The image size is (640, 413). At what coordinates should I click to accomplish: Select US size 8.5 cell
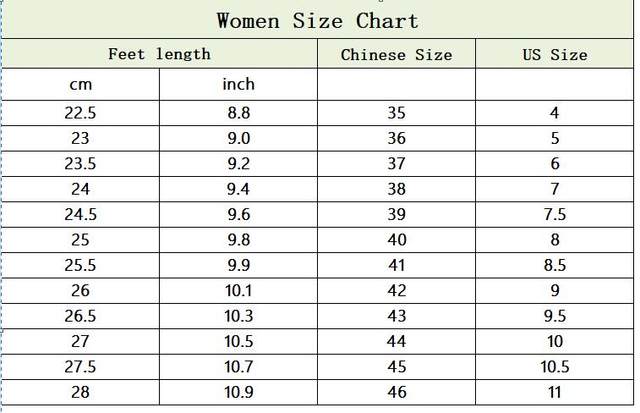click(x=555, y=266)
